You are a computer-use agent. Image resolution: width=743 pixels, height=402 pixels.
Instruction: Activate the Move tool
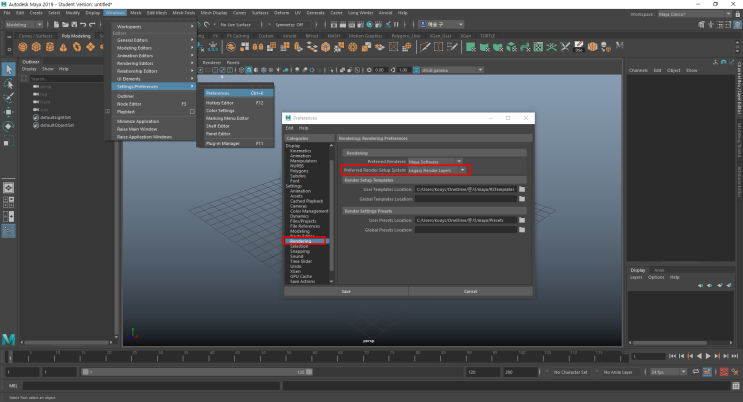(9, 112)
